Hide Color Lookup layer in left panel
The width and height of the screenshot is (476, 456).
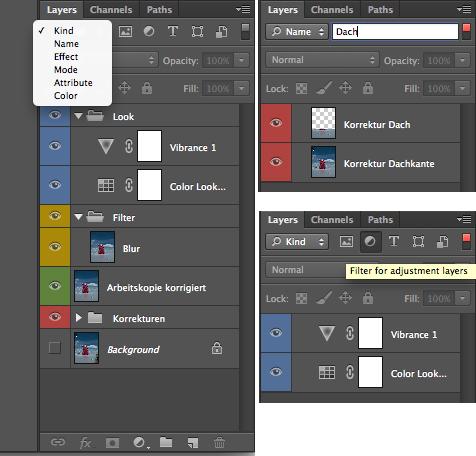click(x=55, y=185)
